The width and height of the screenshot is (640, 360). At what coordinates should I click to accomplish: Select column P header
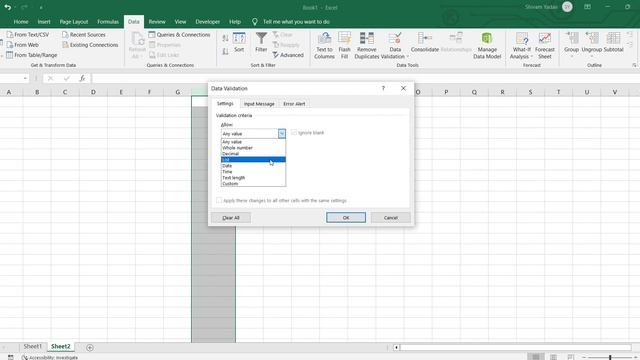pyautogui.click(x=446, y=92)
